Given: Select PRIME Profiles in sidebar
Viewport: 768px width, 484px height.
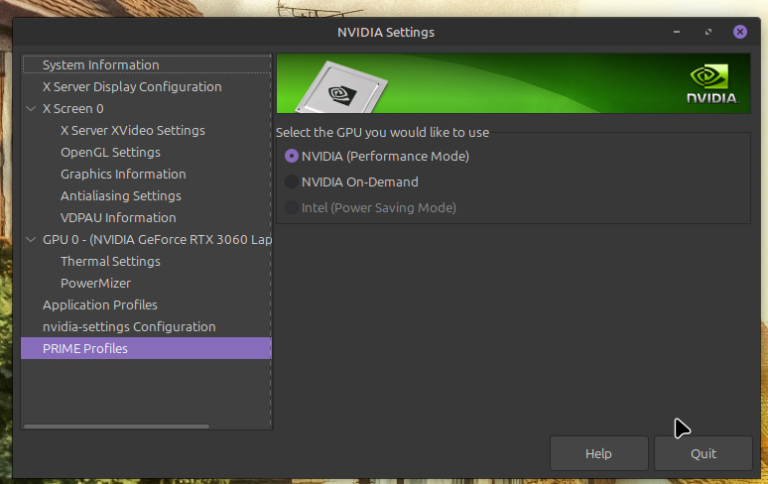Looking at the screenshot, I should [x=146, y=348].
